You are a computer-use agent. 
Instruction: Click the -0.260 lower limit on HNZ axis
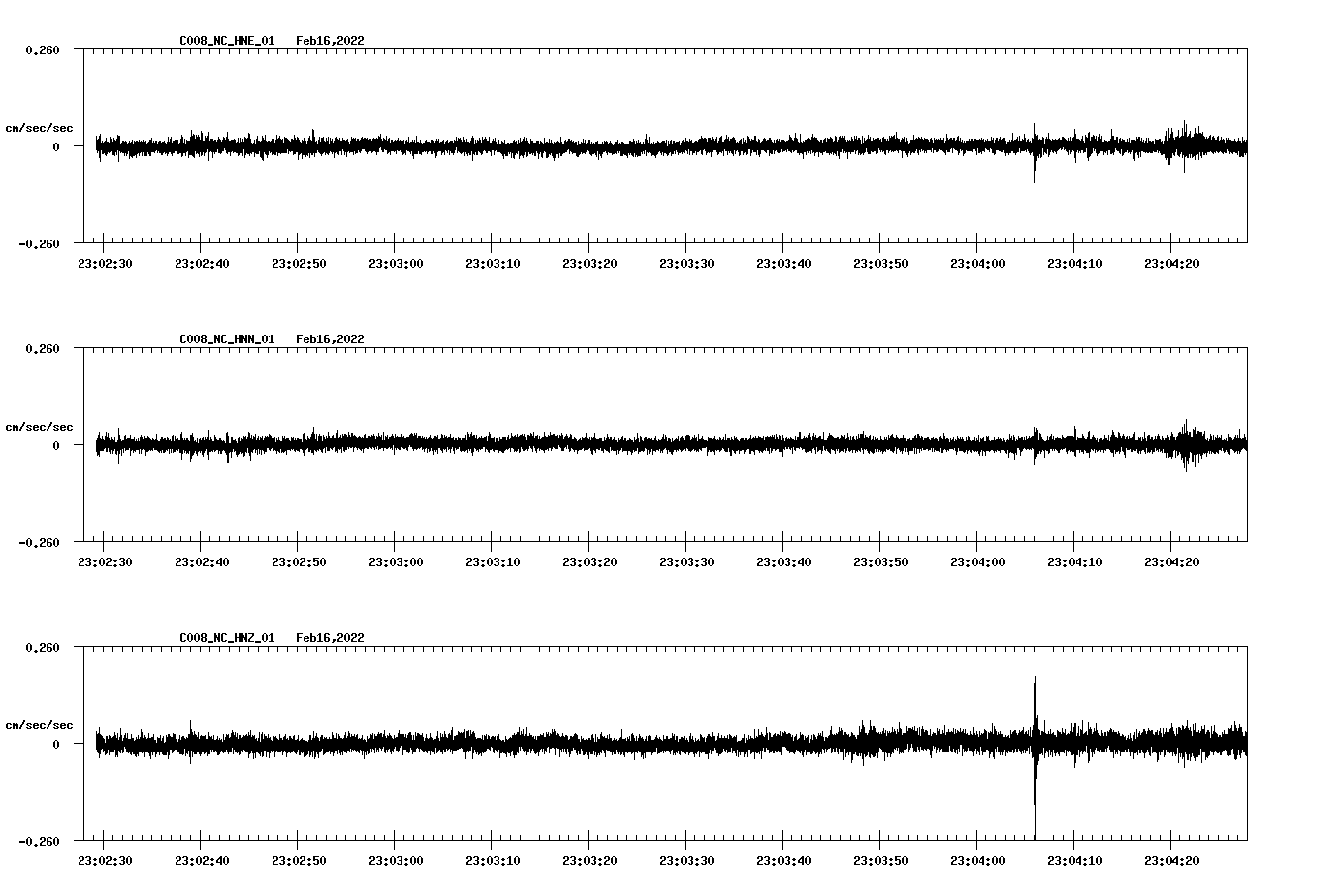click(39, 841)
